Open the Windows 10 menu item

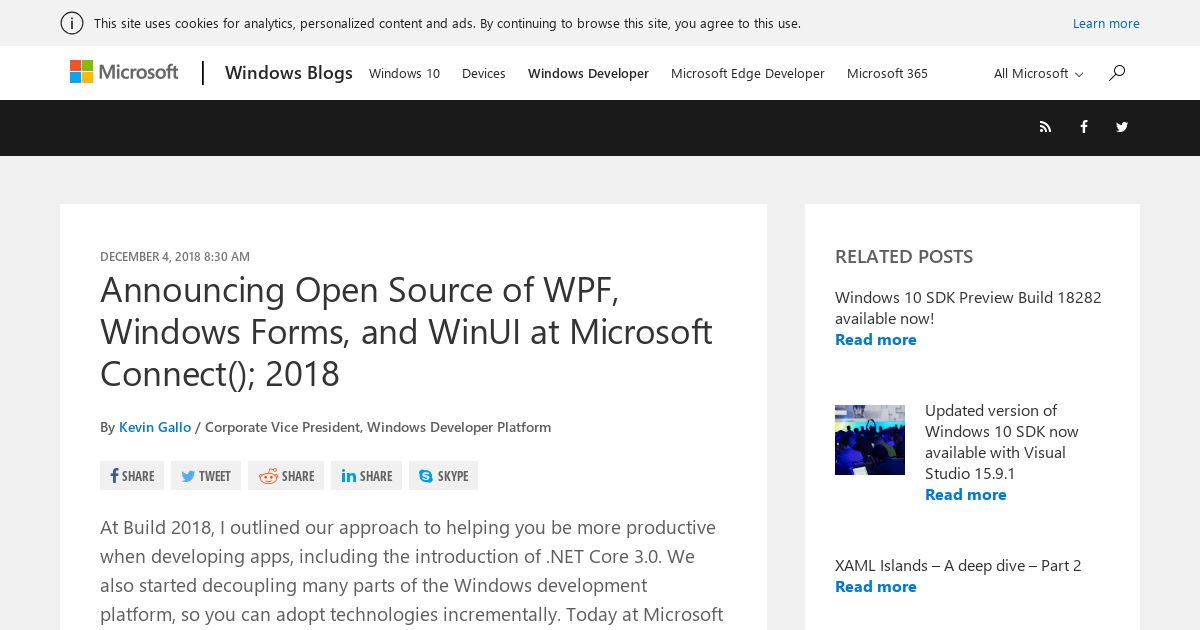(404, 73)
